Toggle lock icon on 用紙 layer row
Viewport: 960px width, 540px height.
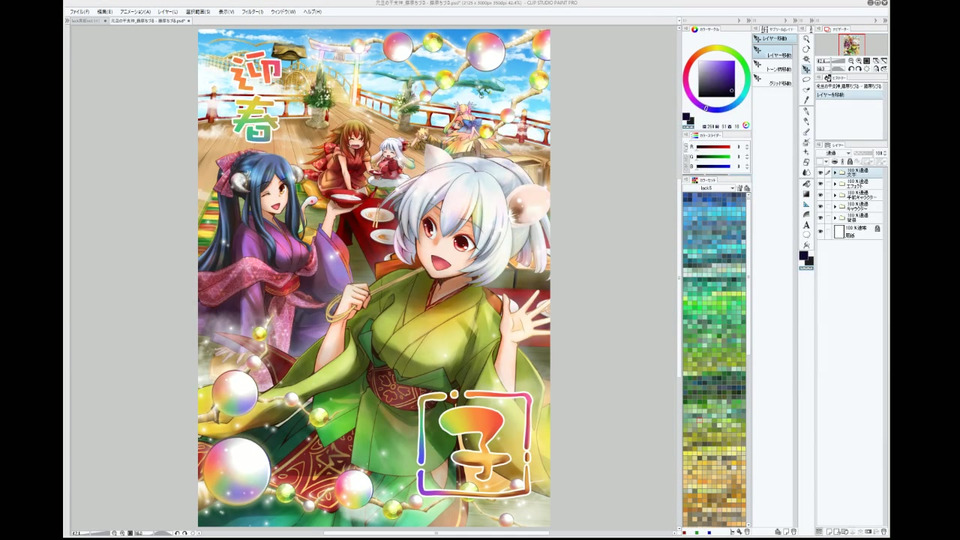877,228
